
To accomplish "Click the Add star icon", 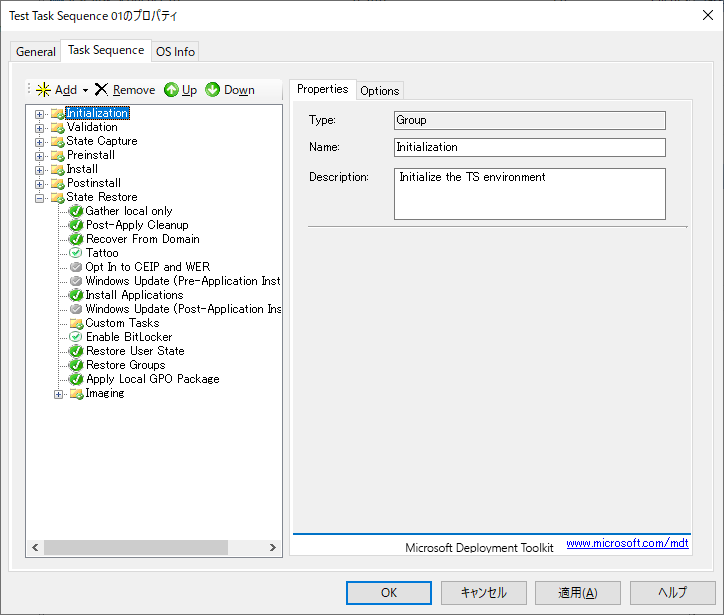I will pos(43,90).
